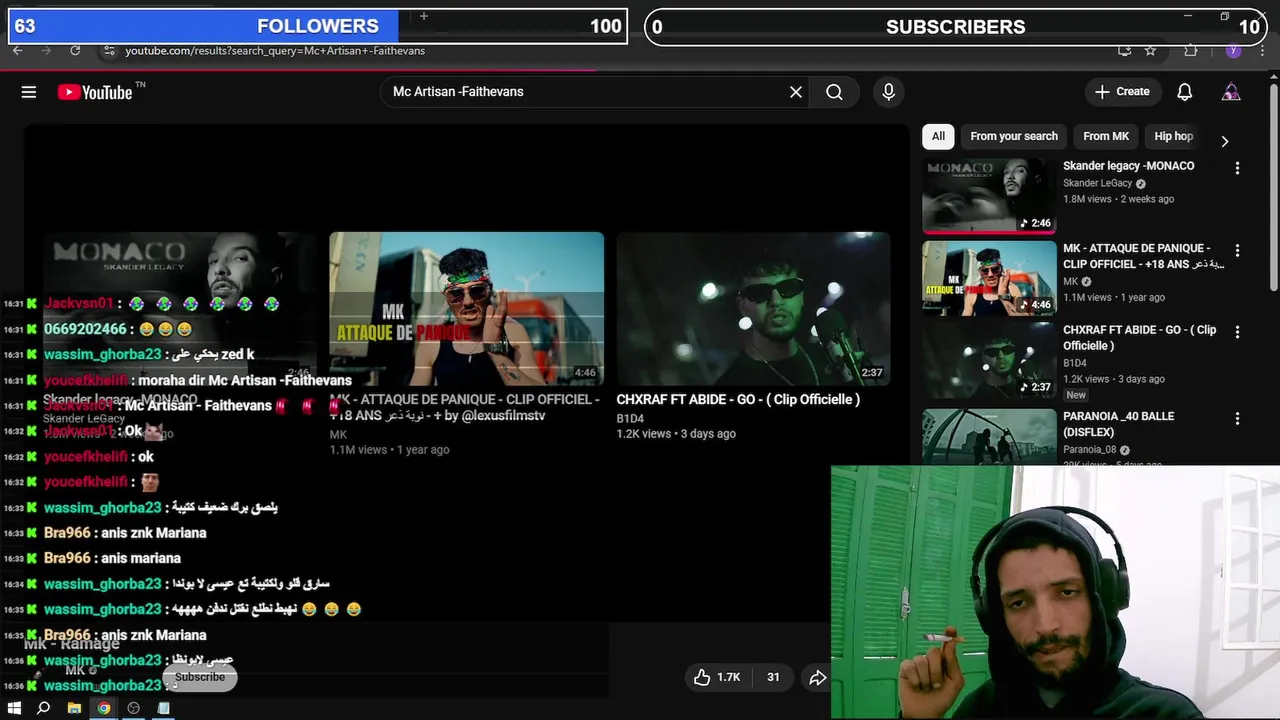Click chat line 'moraha dir Mc Artisan -Faithevans'
The width and height of the screenshot is (1280, 720).
click(x=197, y=380)
